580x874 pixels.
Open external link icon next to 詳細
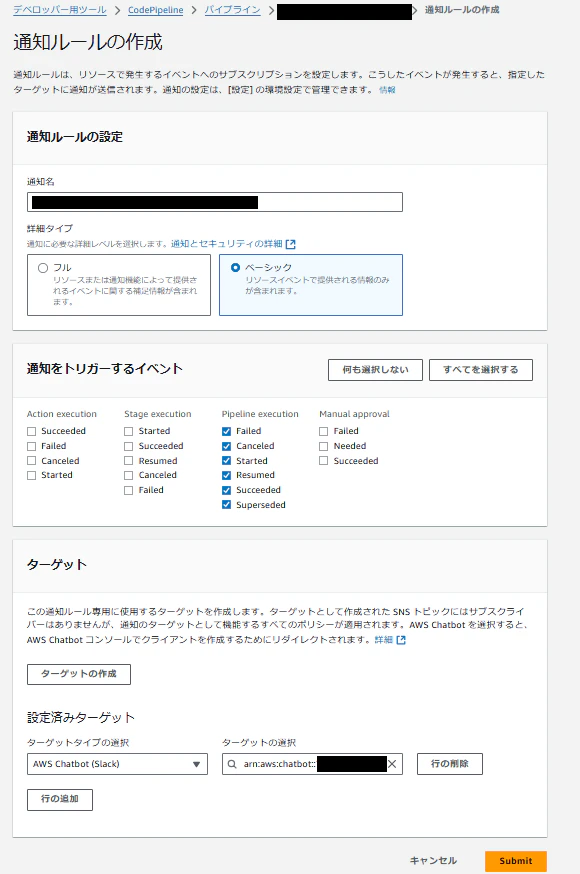[401, 640]
